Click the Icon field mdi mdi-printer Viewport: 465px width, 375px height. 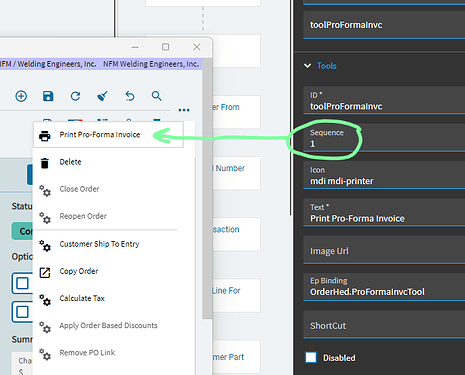pos(384,175)
